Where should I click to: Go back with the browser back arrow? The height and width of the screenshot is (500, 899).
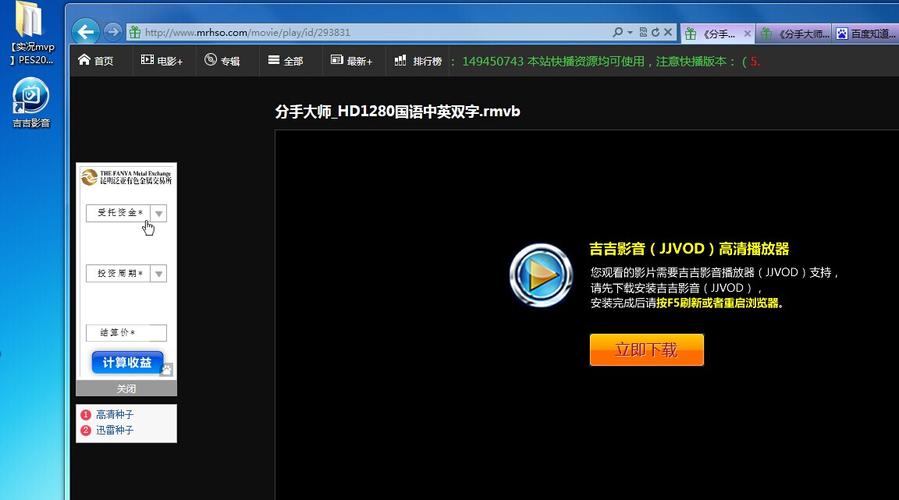click(x=86, y=32)
